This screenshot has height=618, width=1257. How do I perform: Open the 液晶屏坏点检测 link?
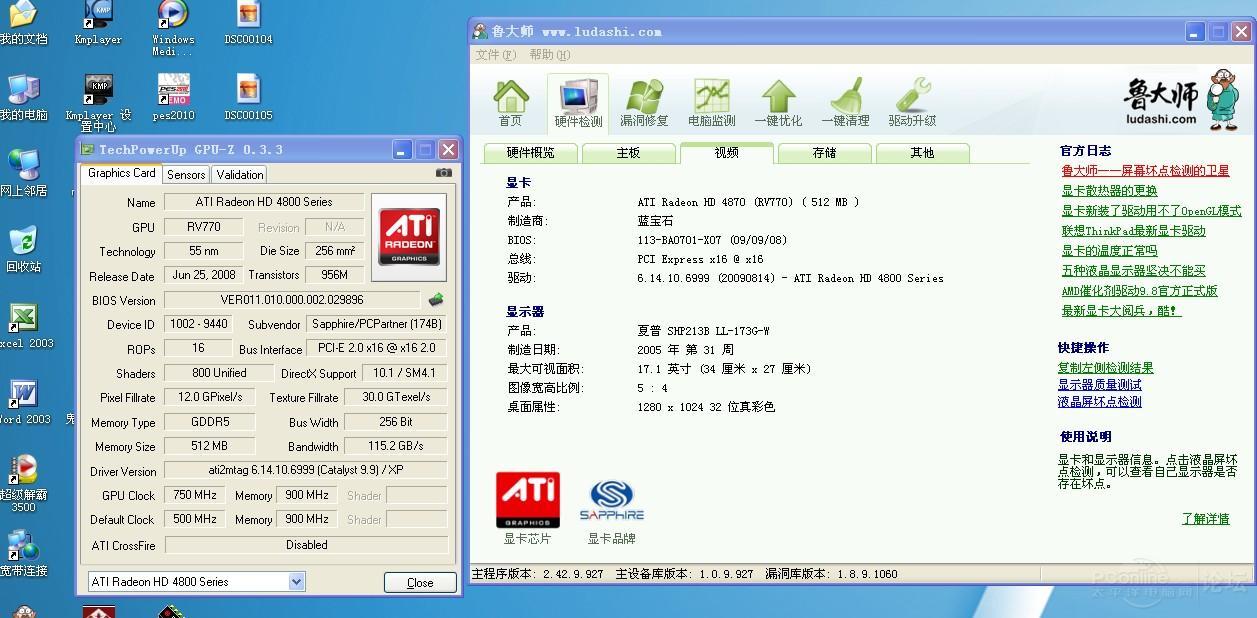pos(1099,402)
